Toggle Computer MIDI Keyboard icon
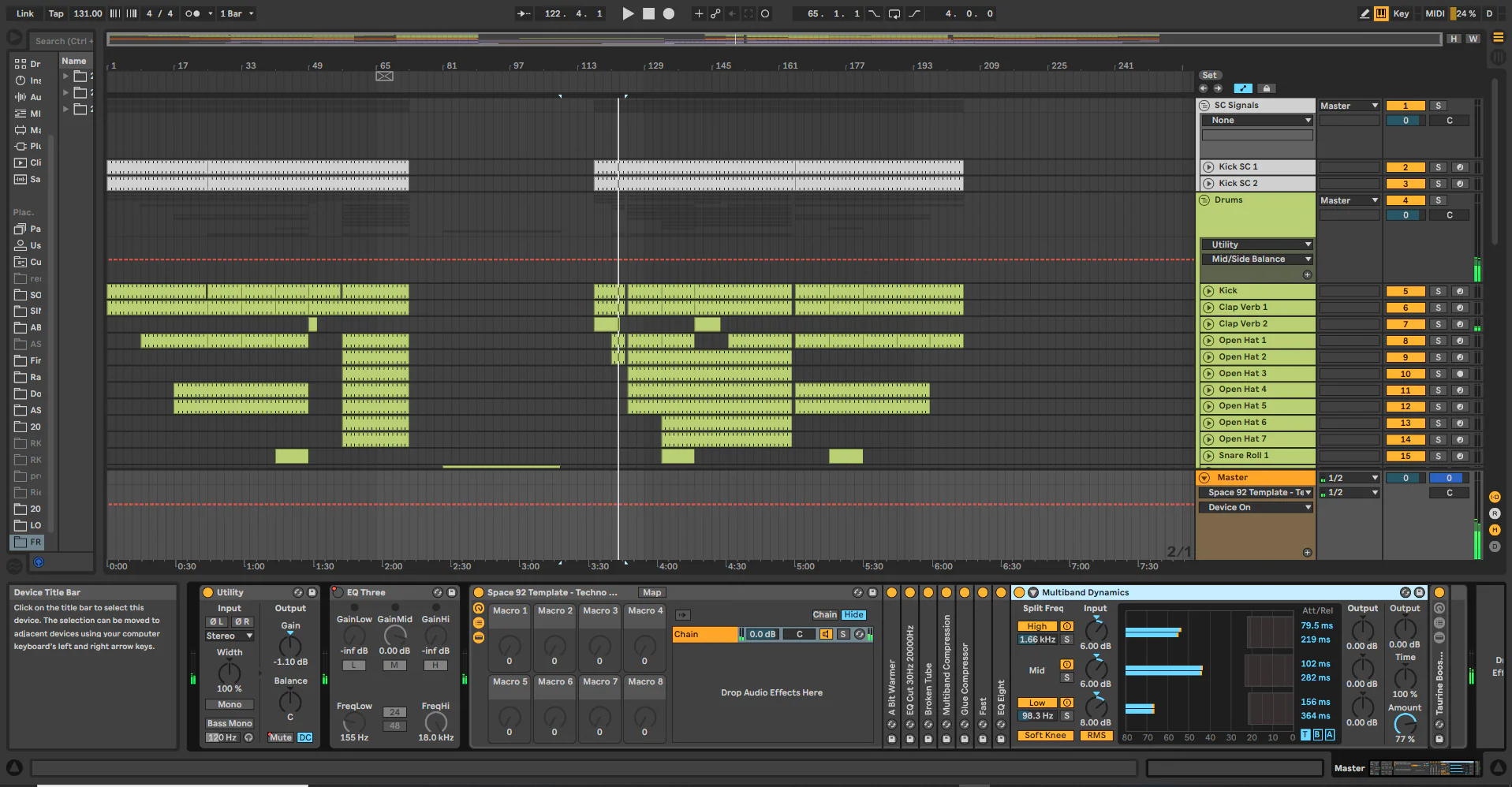 tap(1381, 13)
